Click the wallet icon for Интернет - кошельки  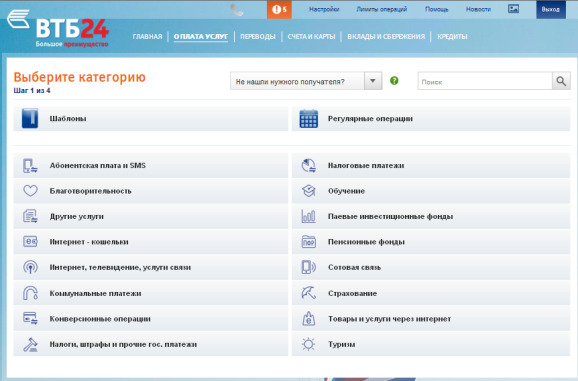(30, 242)
